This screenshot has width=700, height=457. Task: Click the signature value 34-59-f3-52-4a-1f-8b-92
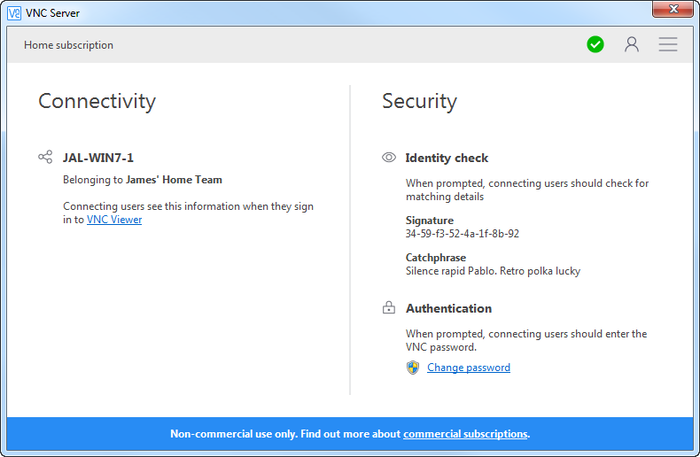pyautogui.click(x=462, y=234)
